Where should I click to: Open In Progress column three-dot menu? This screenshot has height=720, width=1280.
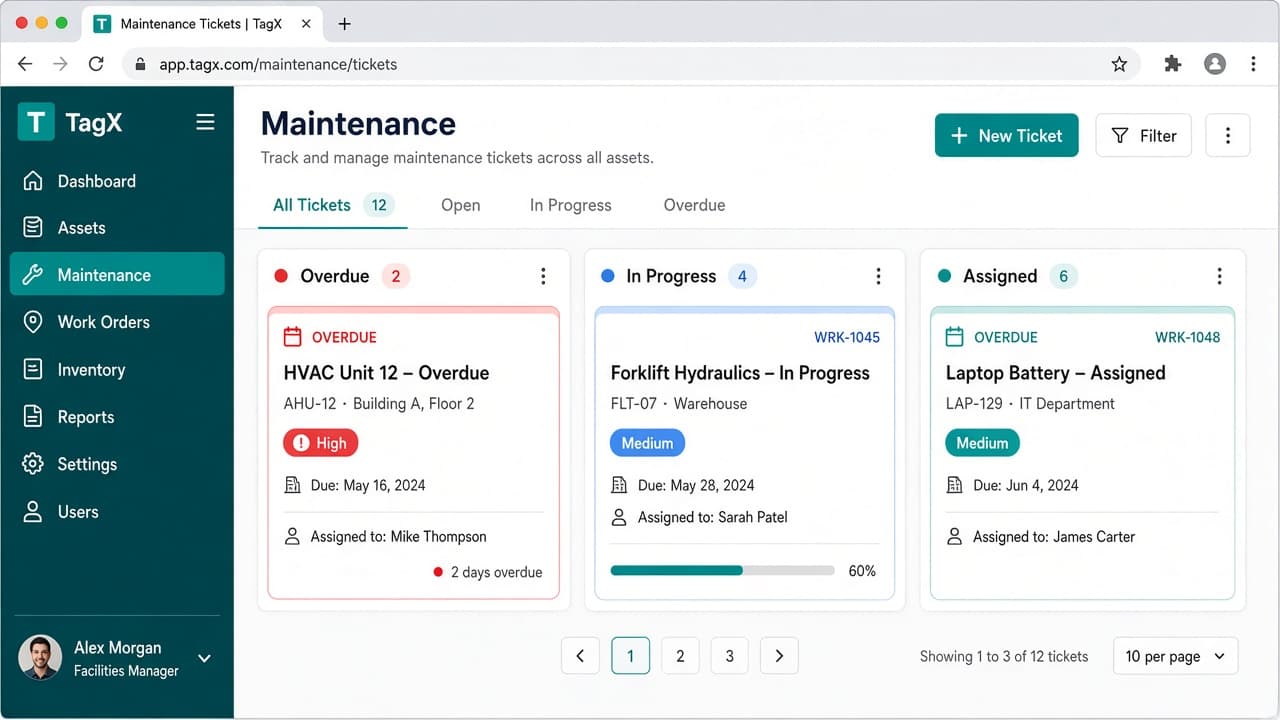click(878, 276)
